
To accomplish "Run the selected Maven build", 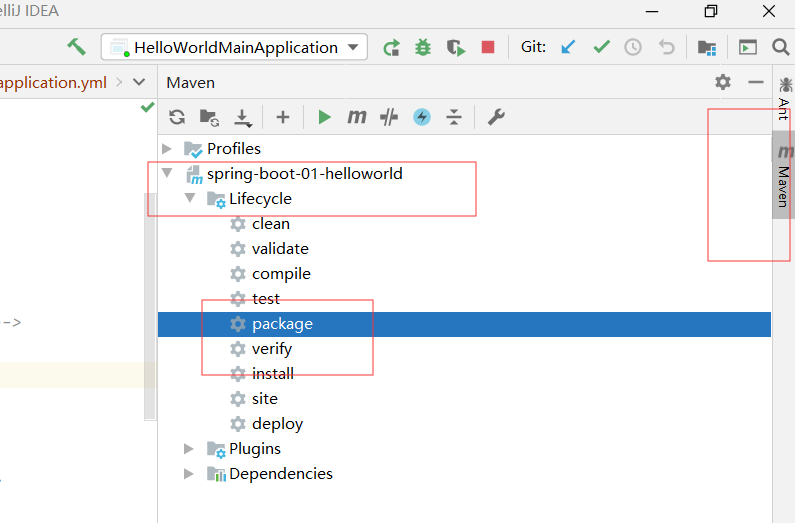I will (x=324, y=117).
